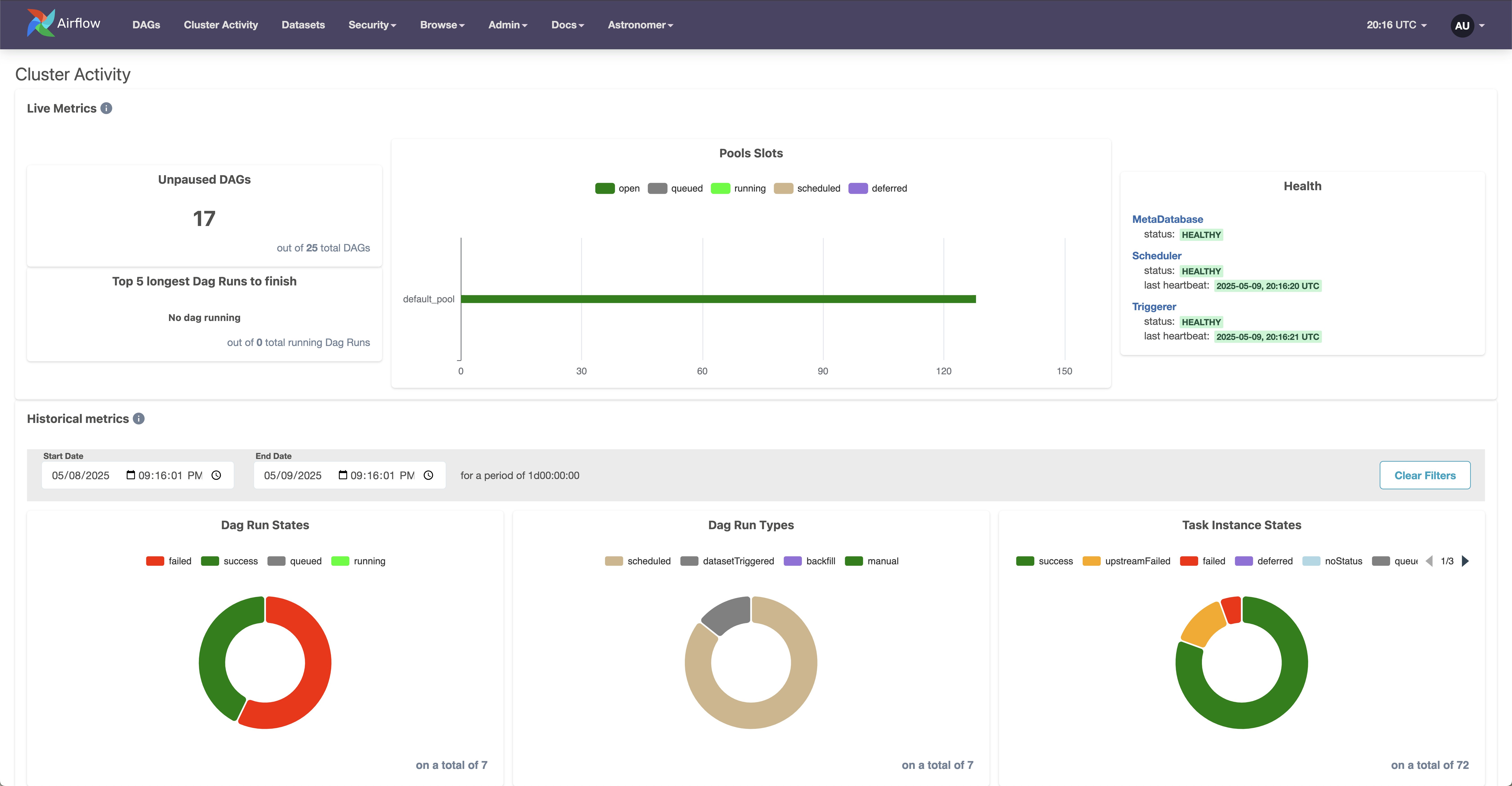Click the Start Date time field 09:16:01 PM
This screenshot has width=1512, height=786.
(x=170, y=475)
